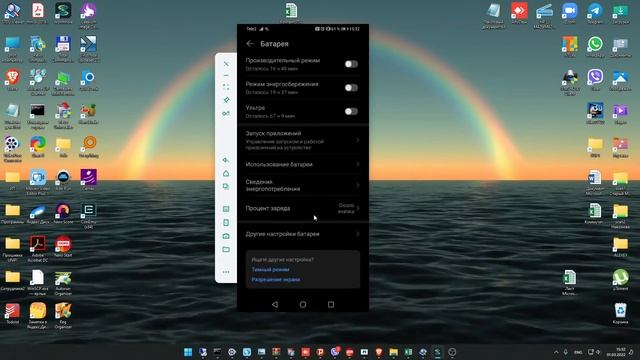Minimize the phone mirror from sidebar
This screenshot has width=640, height=360.
(226, 76)
